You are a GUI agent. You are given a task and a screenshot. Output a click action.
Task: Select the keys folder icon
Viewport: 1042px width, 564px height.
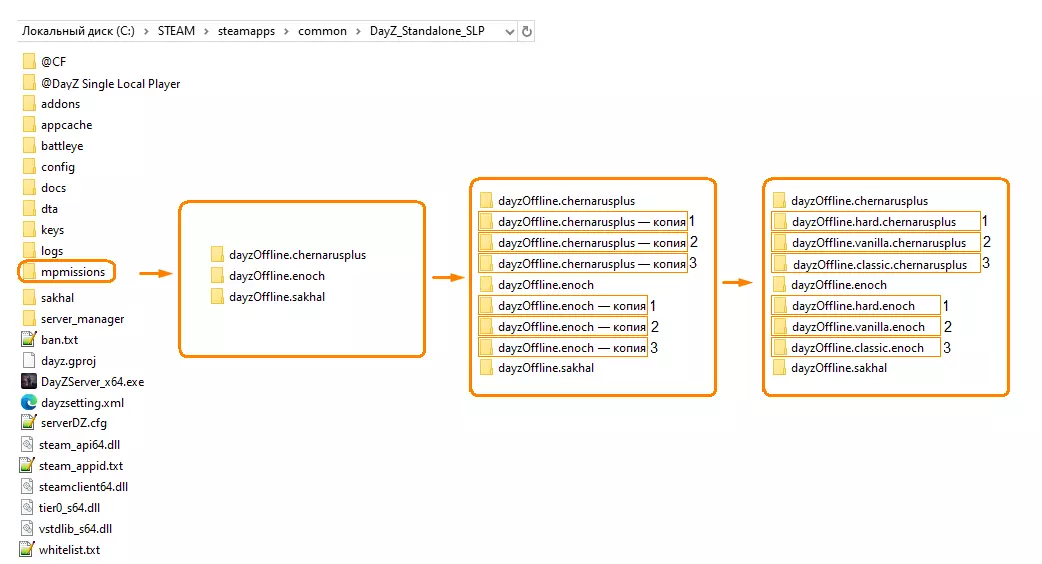29,230
